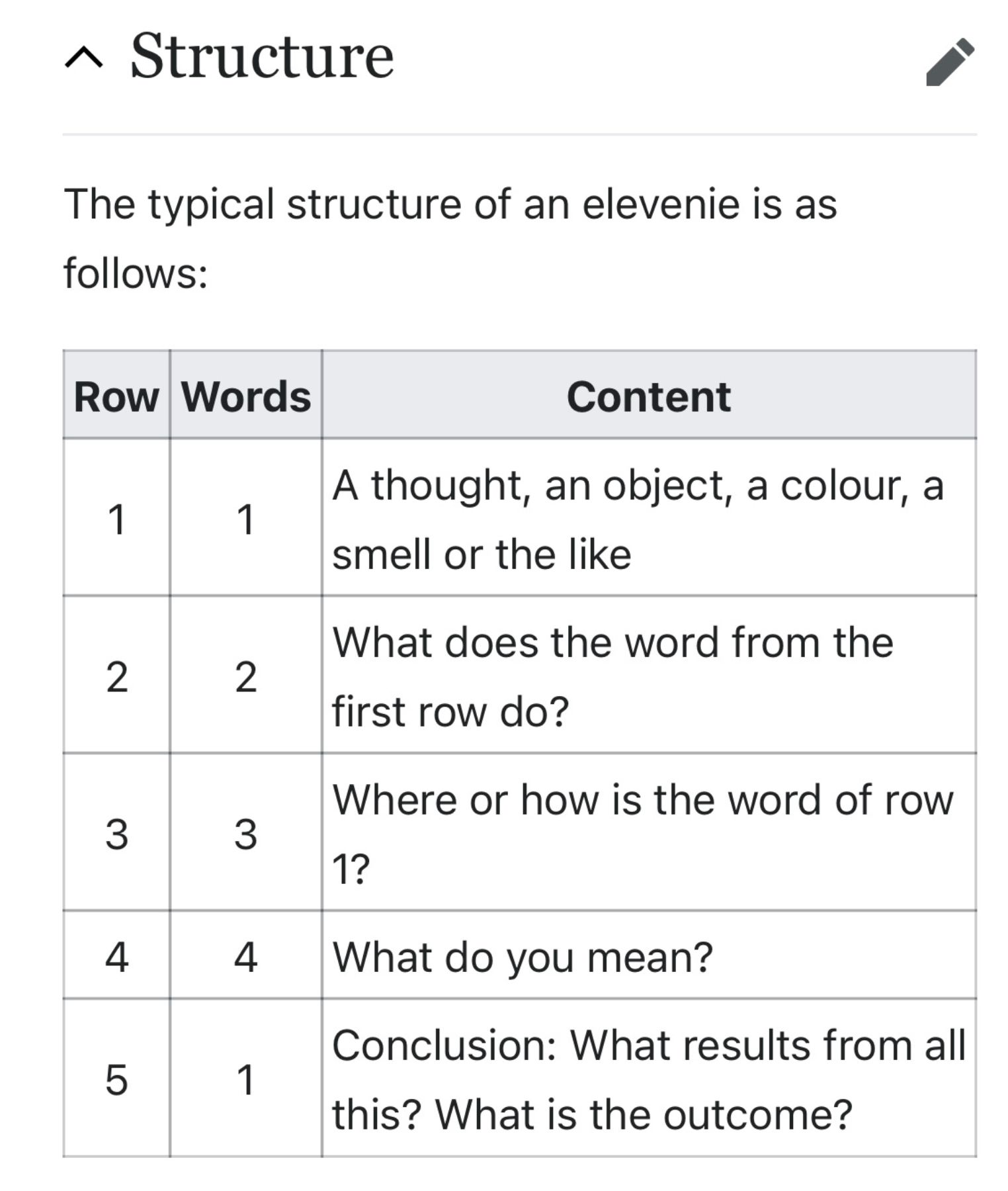Click the Words count cell in row 2
The width and height of the screenshot is (1008, 1191).
[245, 676]
